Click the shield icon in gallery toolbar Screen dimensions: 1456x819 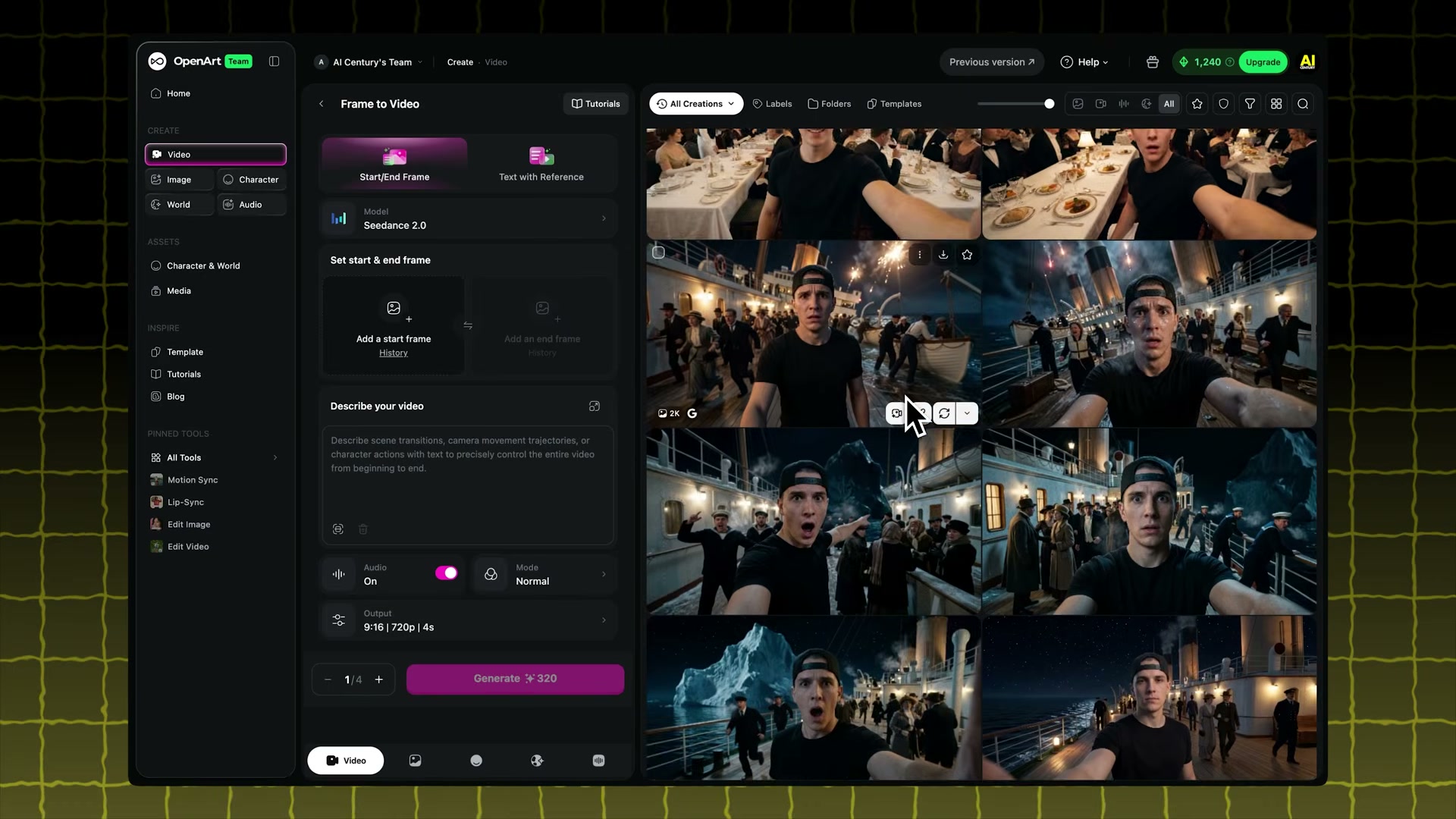click(x=1224, y=104)
